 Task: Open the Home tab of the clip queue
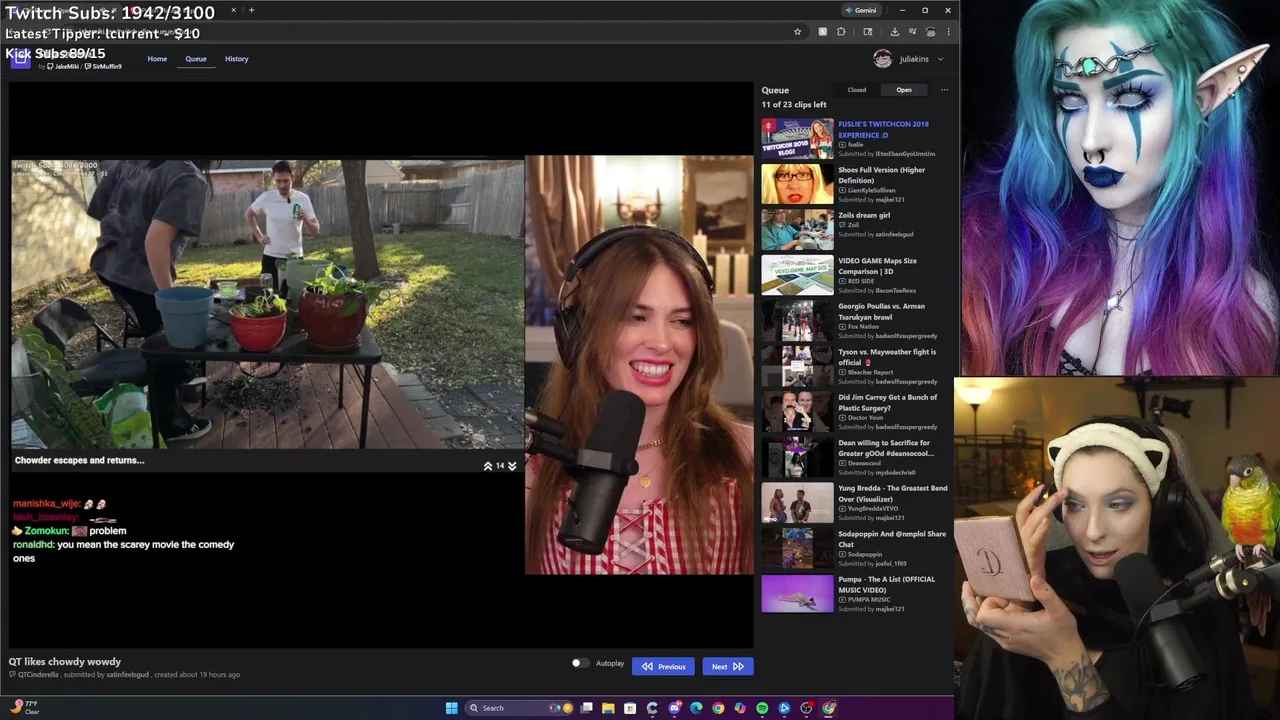(157, 59)
